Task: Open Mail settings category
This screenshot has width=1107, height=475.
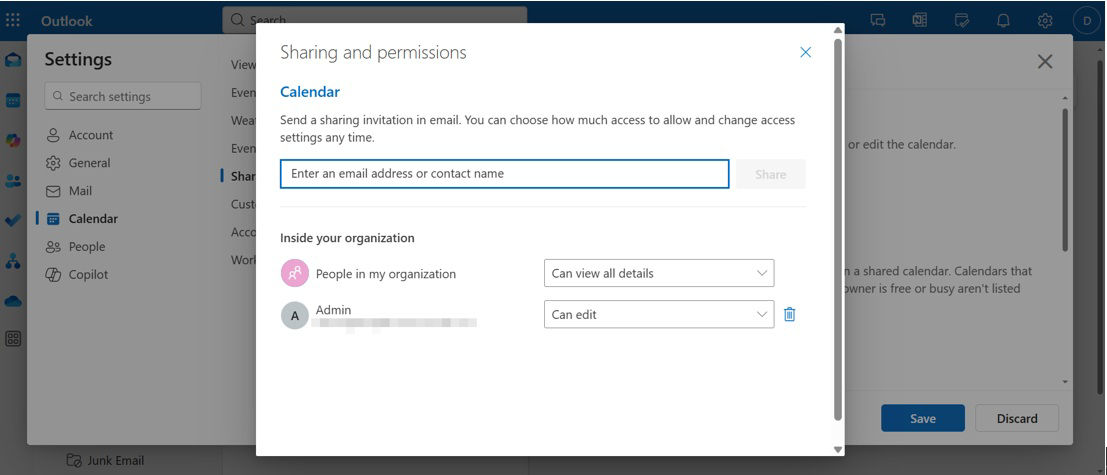Action: pos(80,191)
